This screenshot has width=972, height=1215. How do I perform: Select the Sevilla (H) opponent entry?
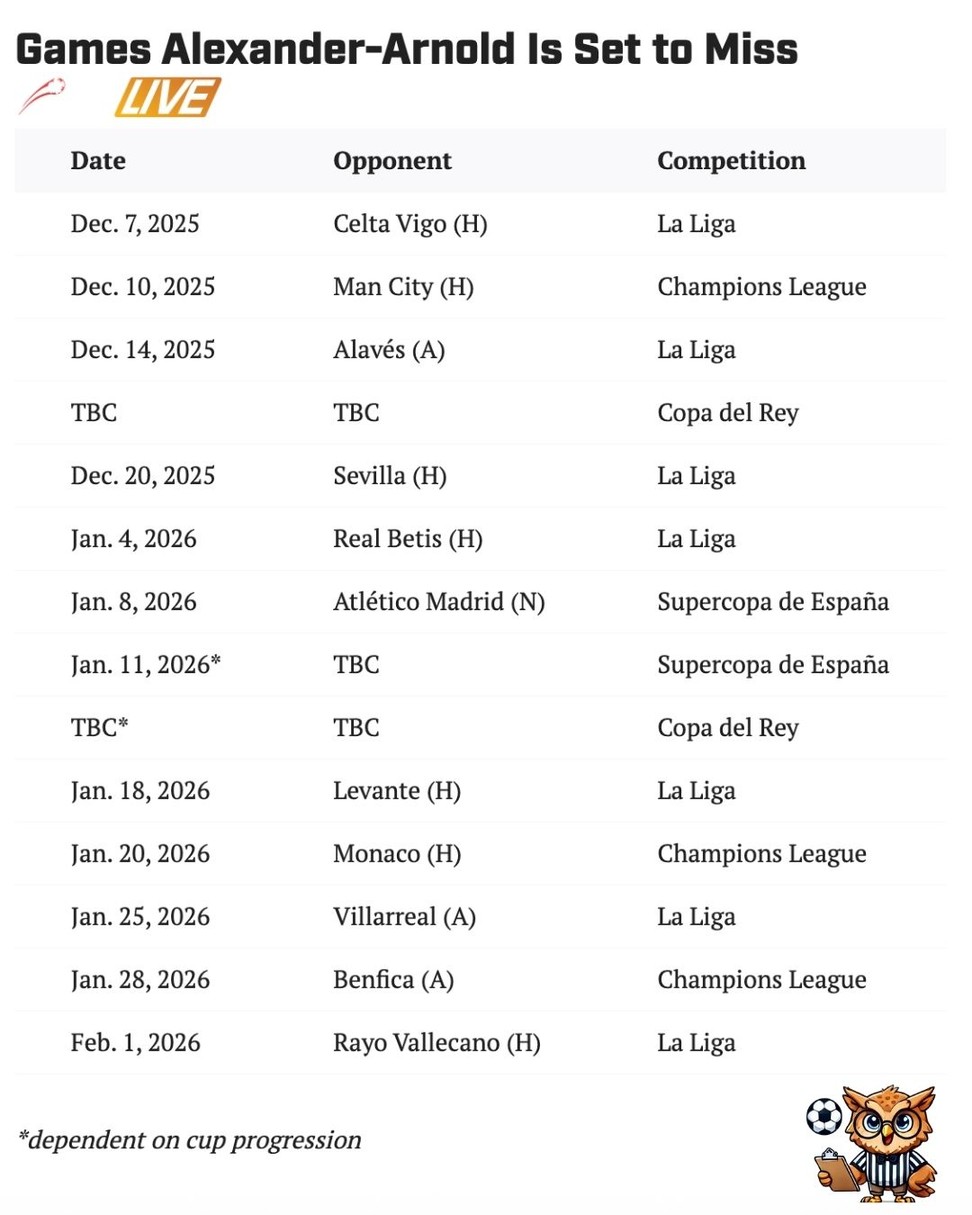389,476
